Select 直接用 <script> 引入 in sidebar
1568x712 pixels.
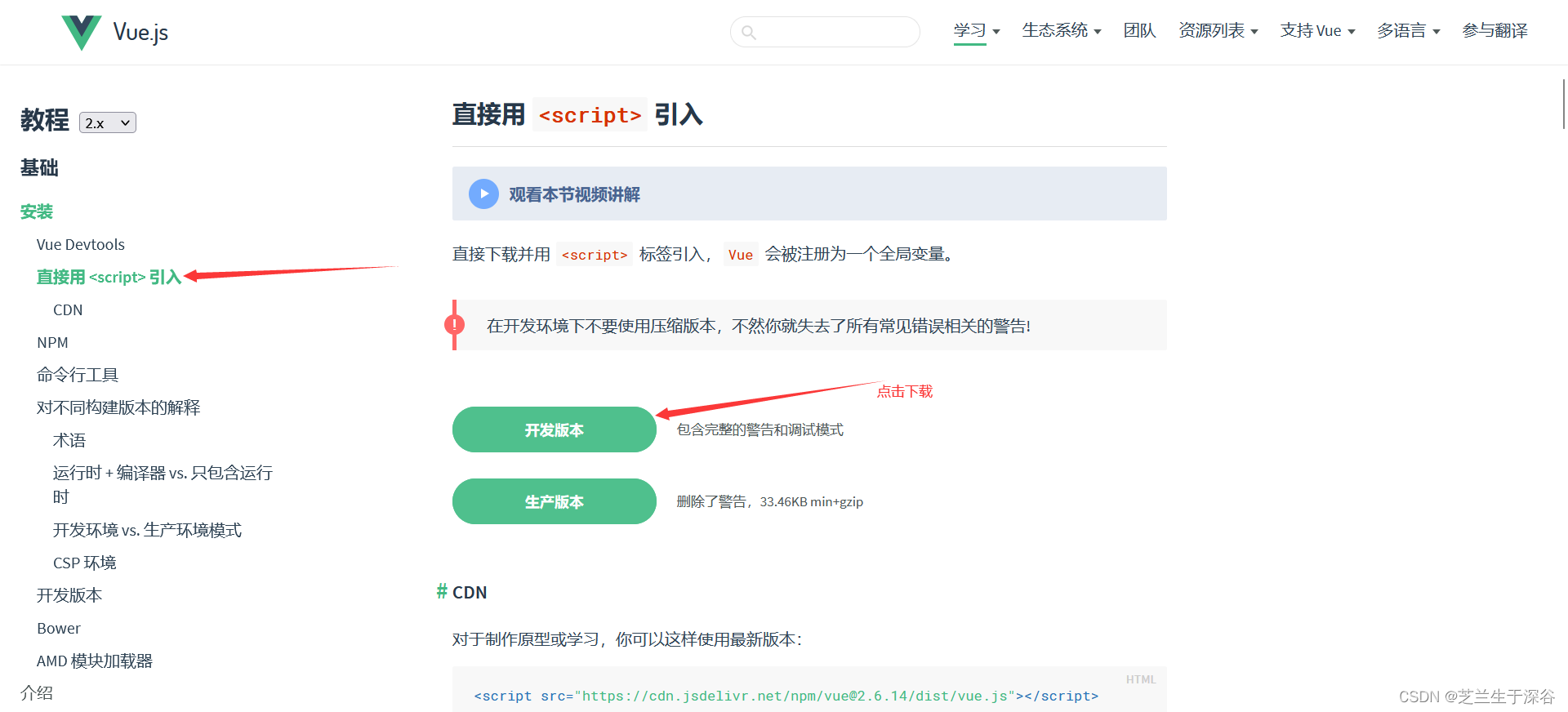point(109,277)
